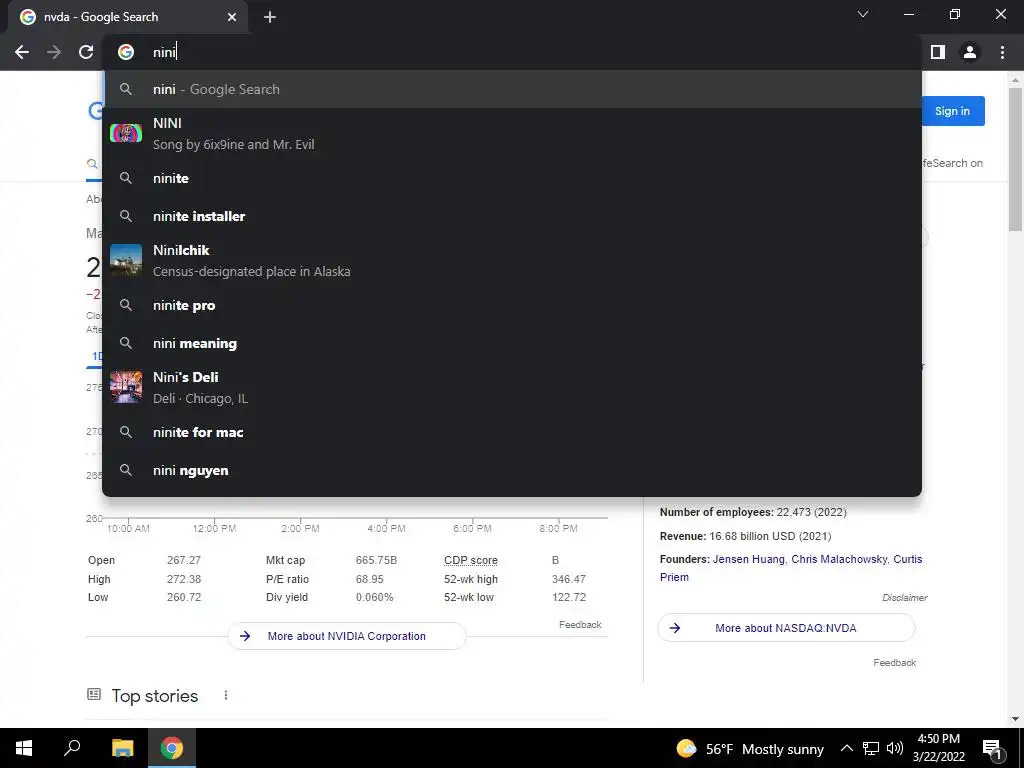Open the Chrome profile icon
Screen dimensions: 1024x768
click(970, 52)
